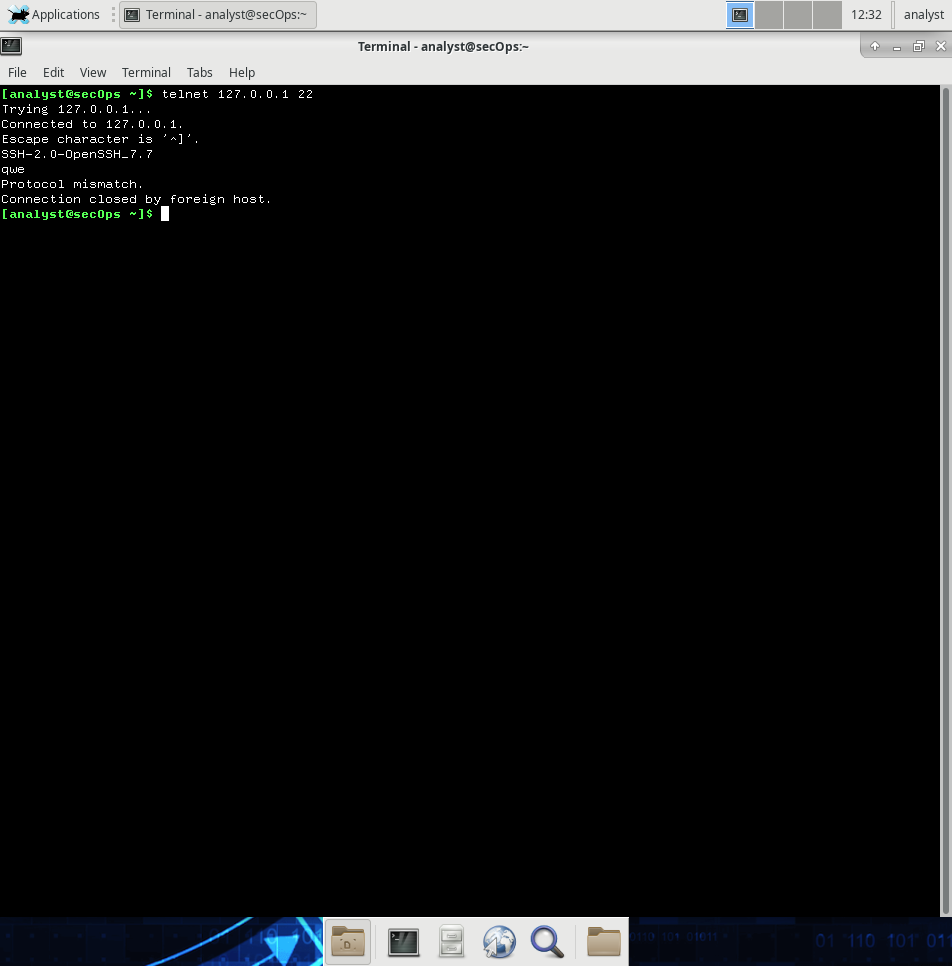Open the Help menu

(x=242, y=73)
